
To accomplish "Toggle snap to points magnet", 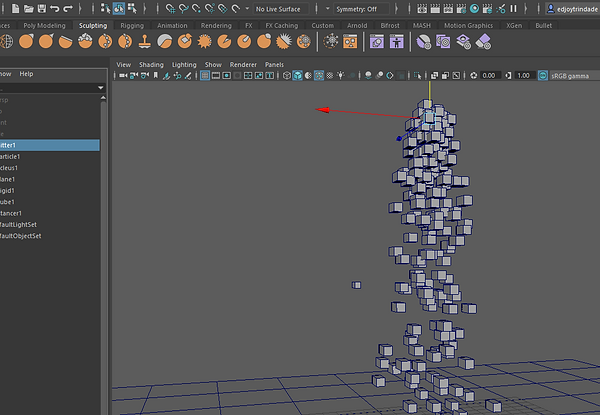I will point(197,8).
